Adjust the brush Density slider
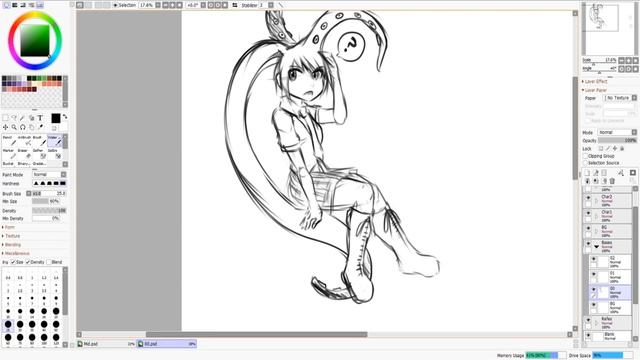 49,211
